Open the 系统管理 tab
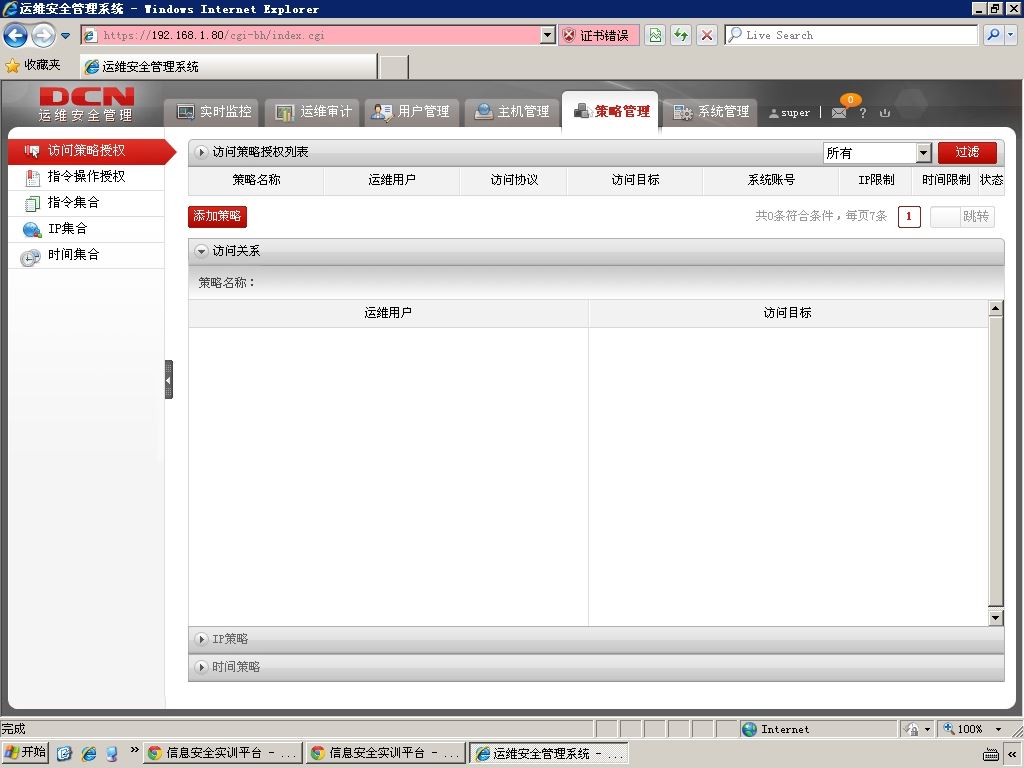 pyautogui.click(x=712, y=112)
